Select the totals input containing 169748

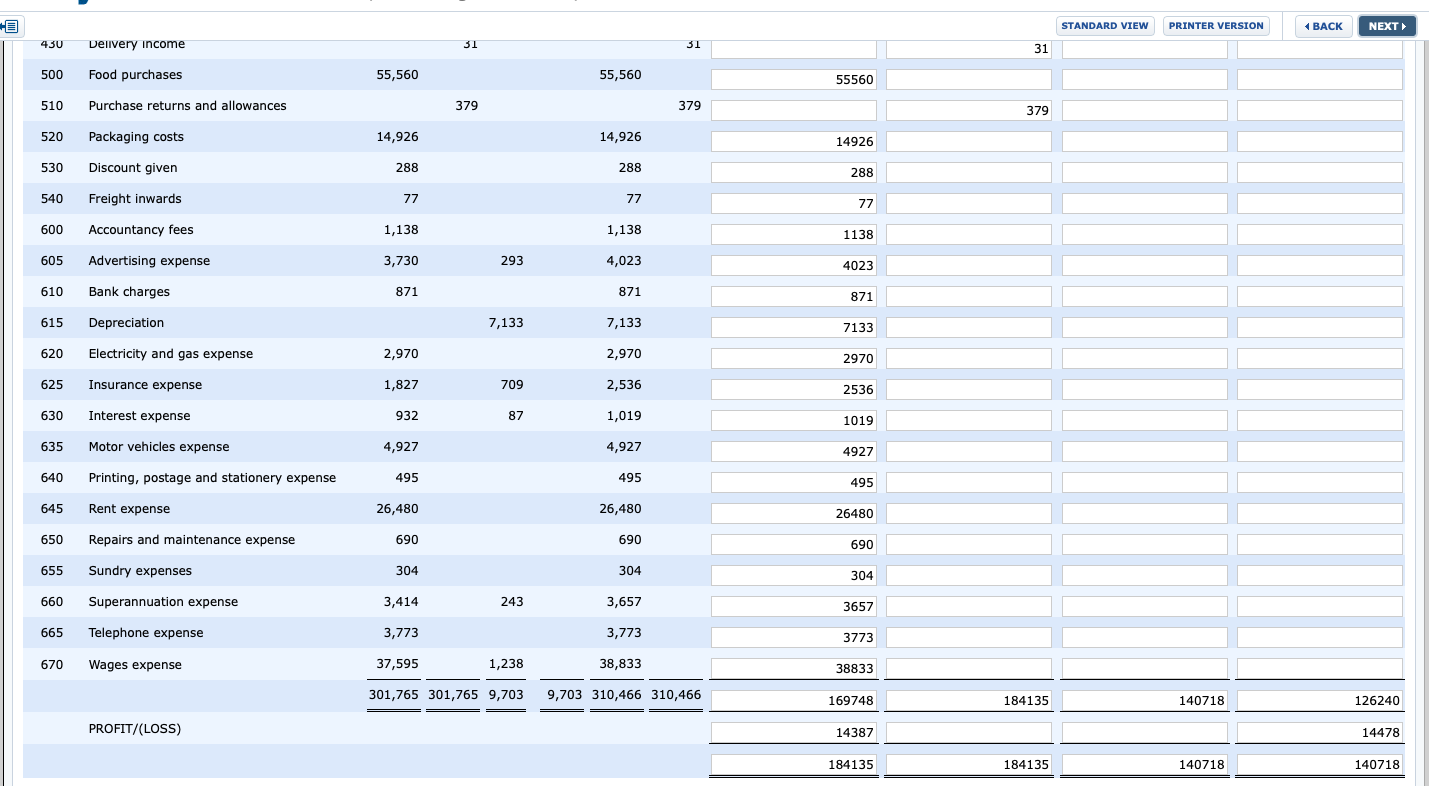pyautogui.click(x=794, y=702)
